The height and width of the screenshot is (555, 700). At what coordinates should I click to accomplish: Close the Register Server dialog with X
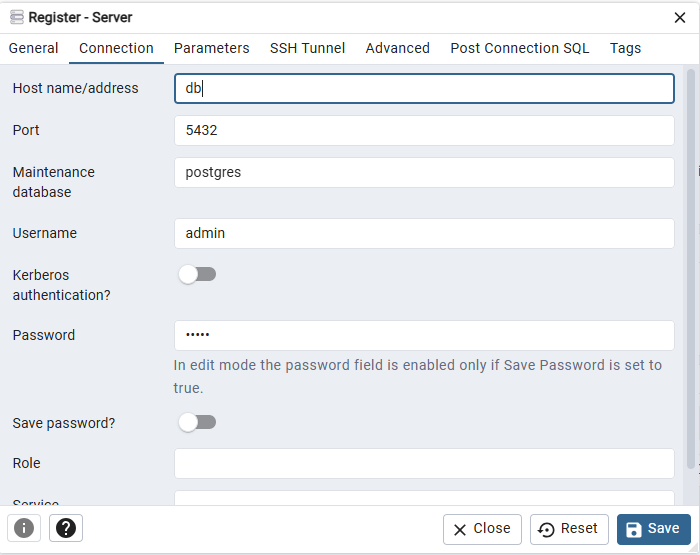click(680, 17)
